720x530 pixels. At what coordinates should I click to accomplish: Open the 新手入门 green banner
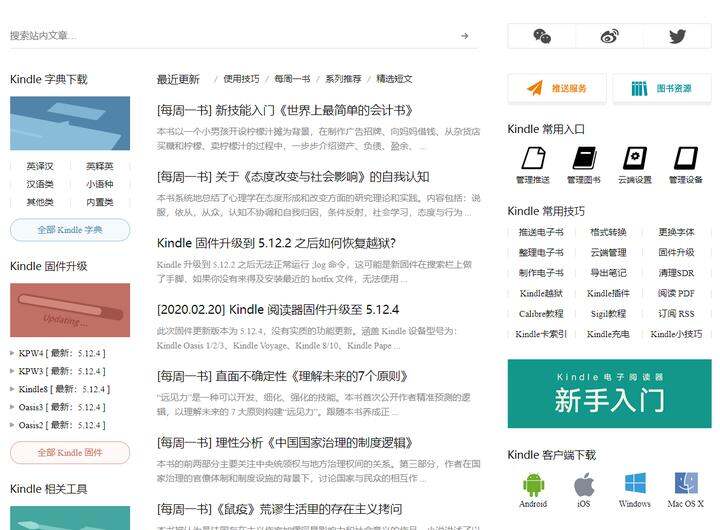point(609,394)
